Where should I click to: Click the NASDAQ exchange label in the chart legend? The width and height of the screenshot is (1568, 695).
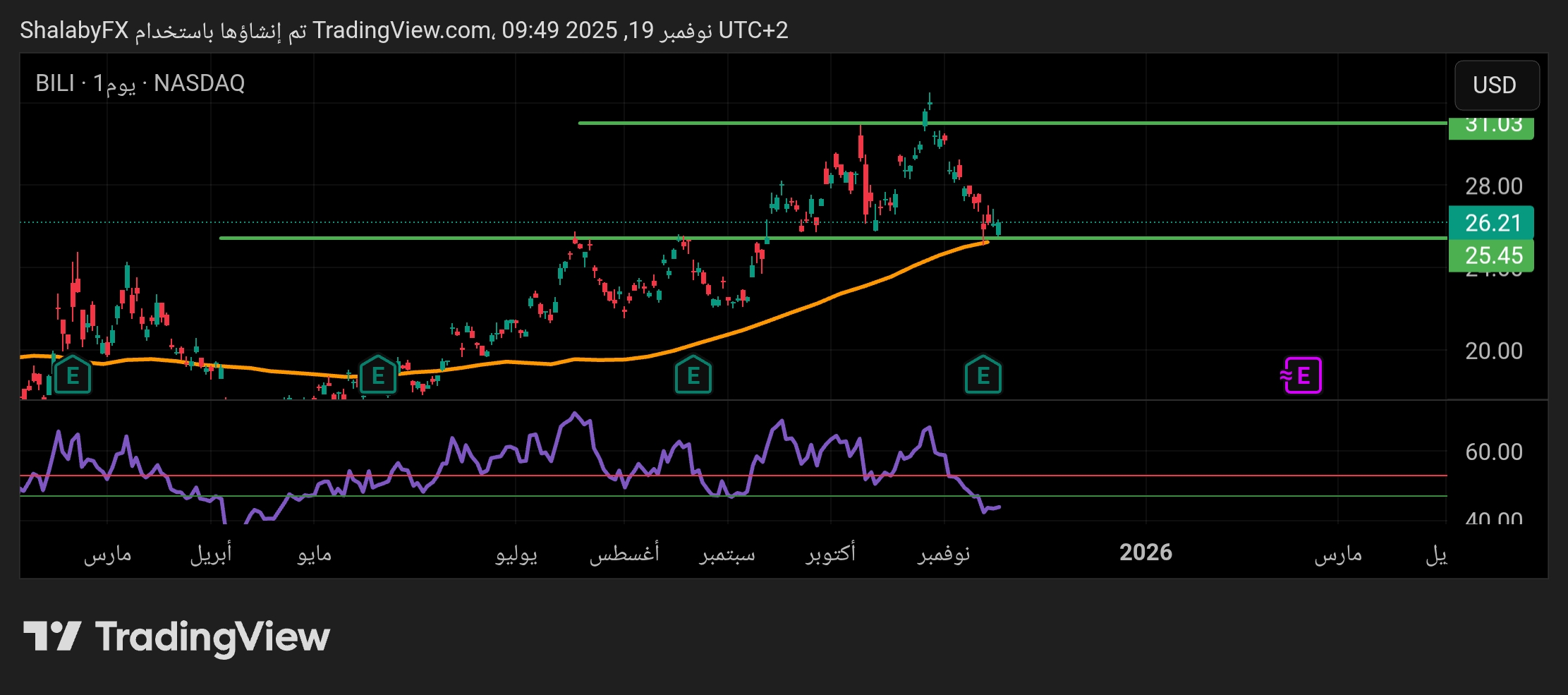(199, 83)
